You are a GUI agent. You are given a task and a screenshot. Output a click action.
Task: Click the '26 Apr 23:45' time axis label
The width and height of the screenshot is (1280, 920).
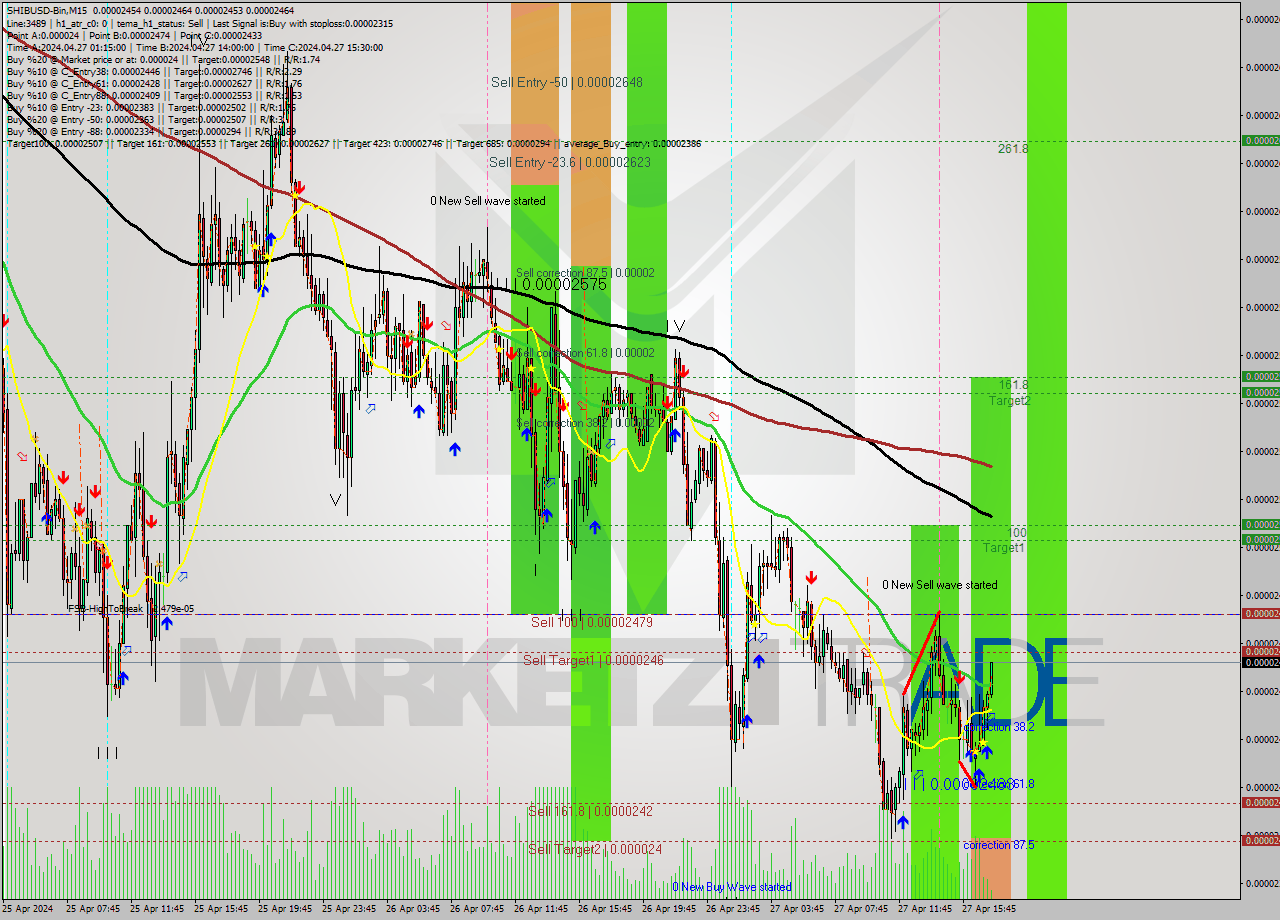[733, 909]
